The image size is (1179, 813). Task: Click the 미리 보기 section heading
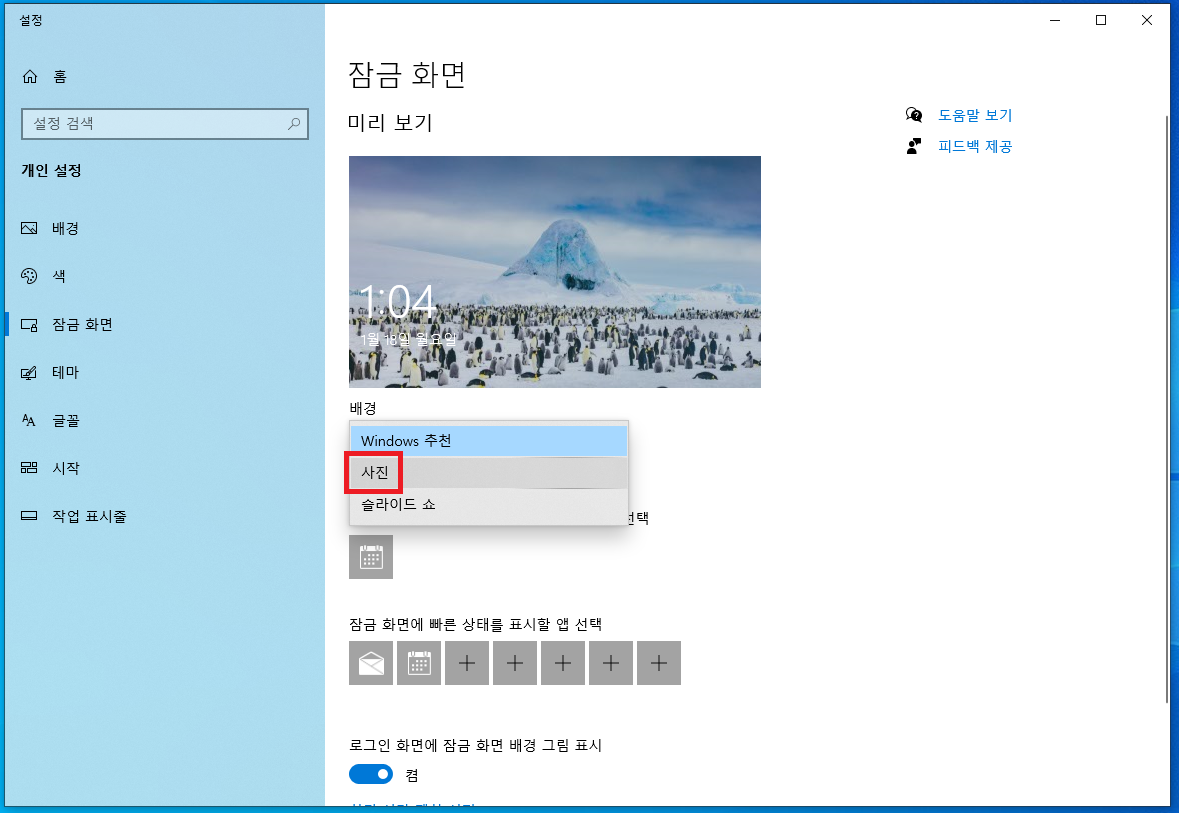(390, 123)
